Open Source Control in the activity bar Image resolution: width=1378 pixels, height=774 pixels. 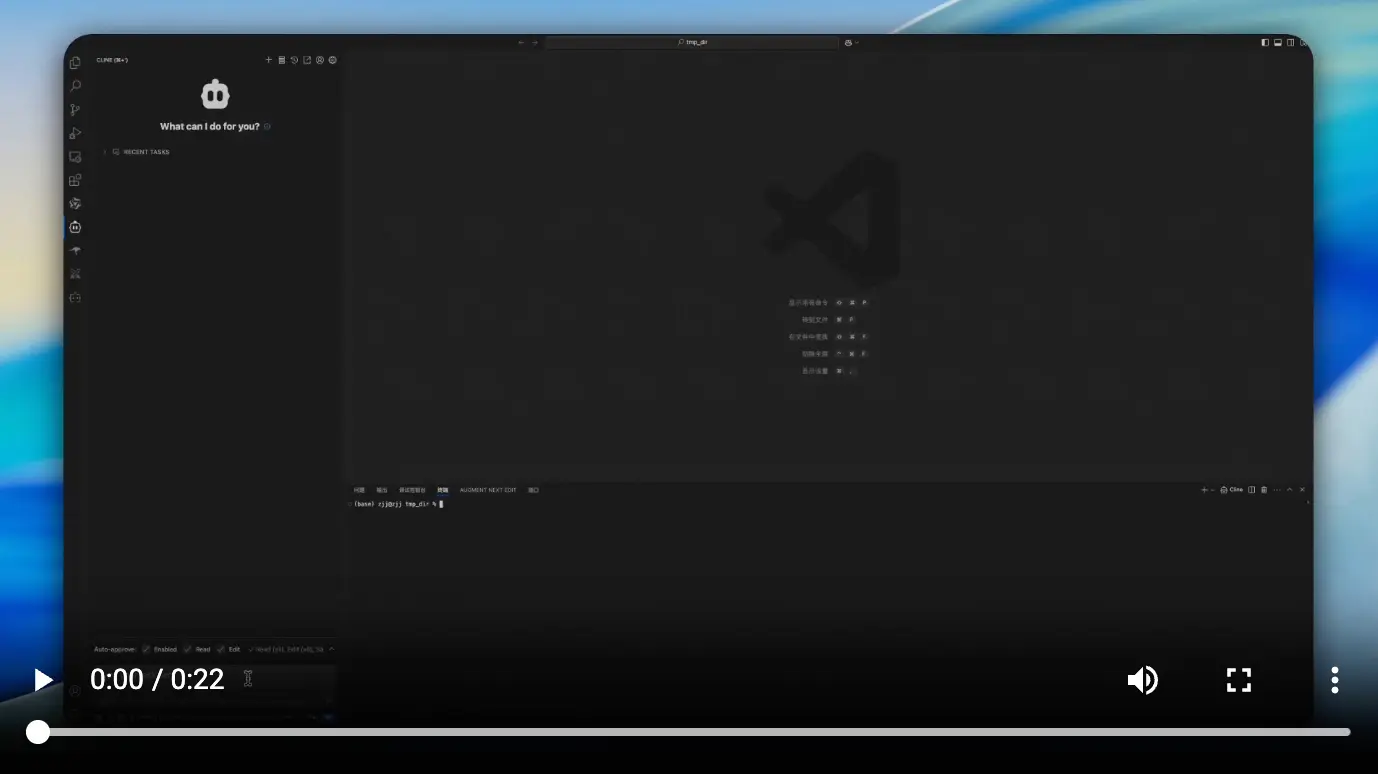pyautogui.click(x=75, y=110)
